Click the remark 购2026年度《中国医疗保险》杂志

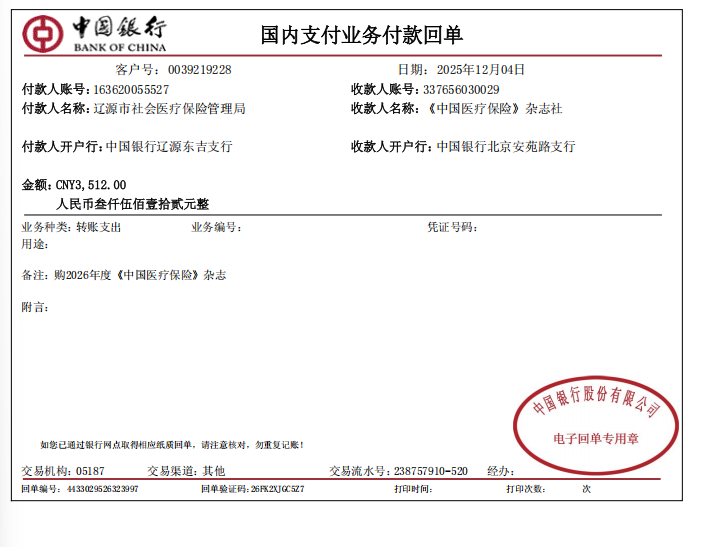pyautogui.click(x=140, y=275)
